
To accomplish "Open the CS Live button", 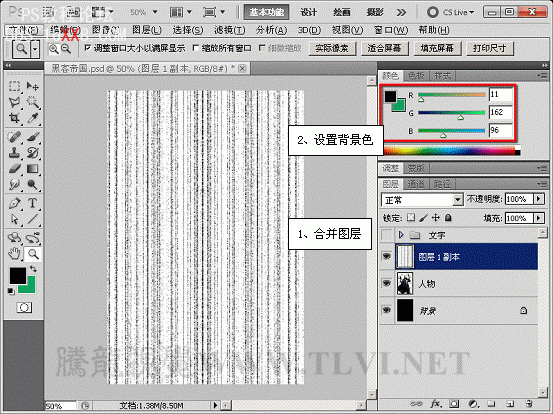I will (450, 12).
